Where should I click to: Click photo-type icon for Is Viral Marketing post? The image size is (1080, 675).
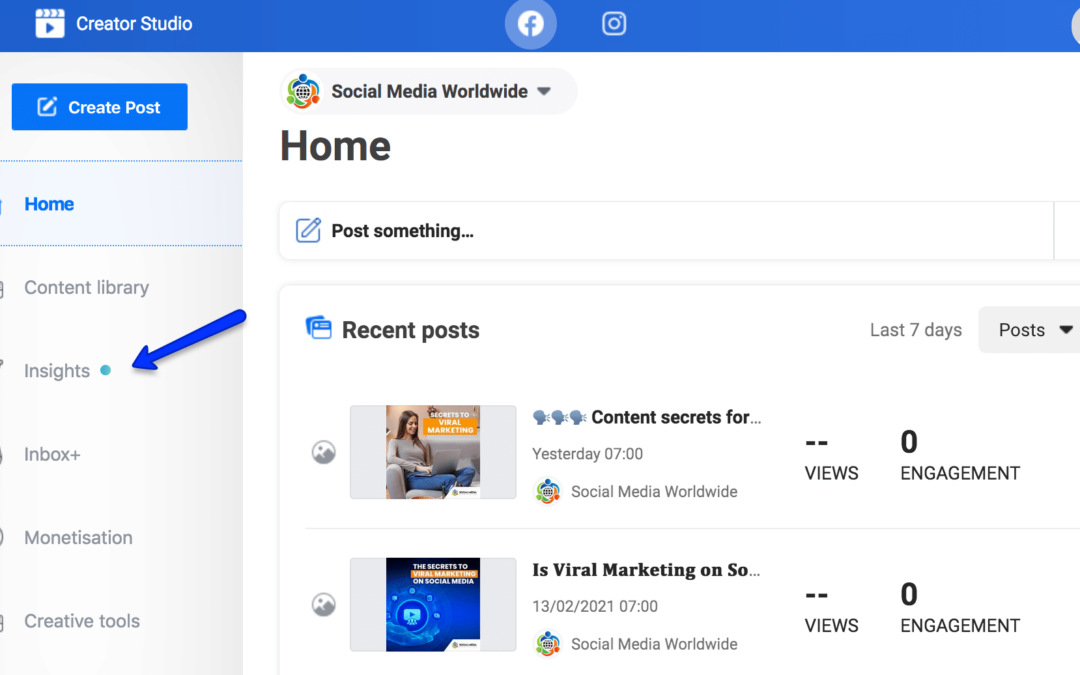(x=323, y=604)
